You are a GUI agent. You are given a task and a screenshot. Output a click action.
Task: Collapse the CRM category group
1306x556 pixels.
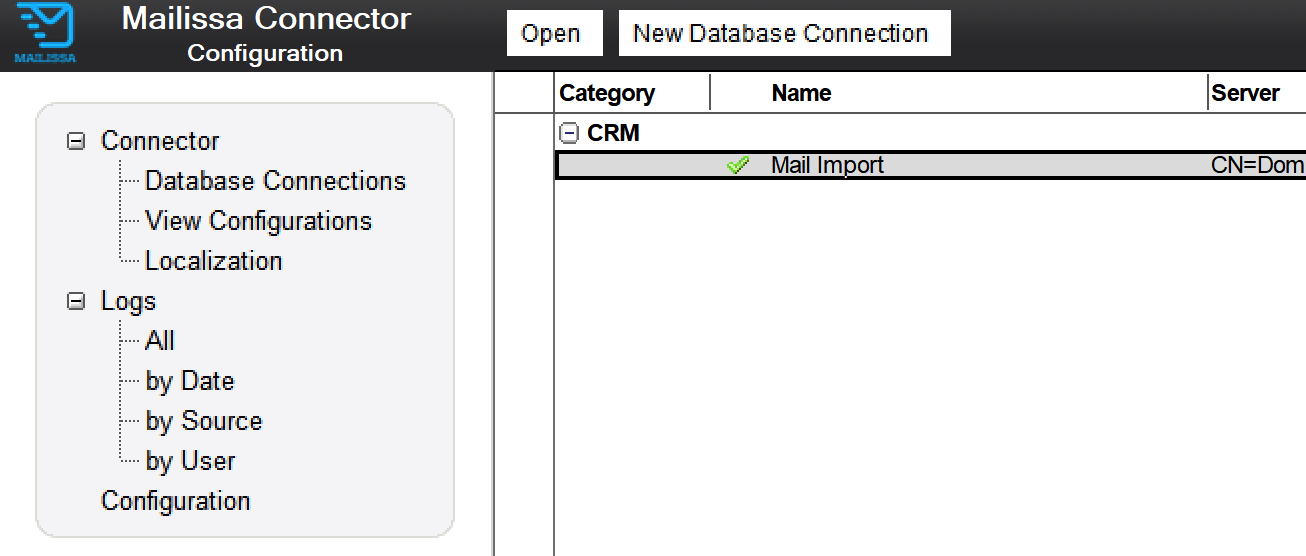click(x=569, y=133)
